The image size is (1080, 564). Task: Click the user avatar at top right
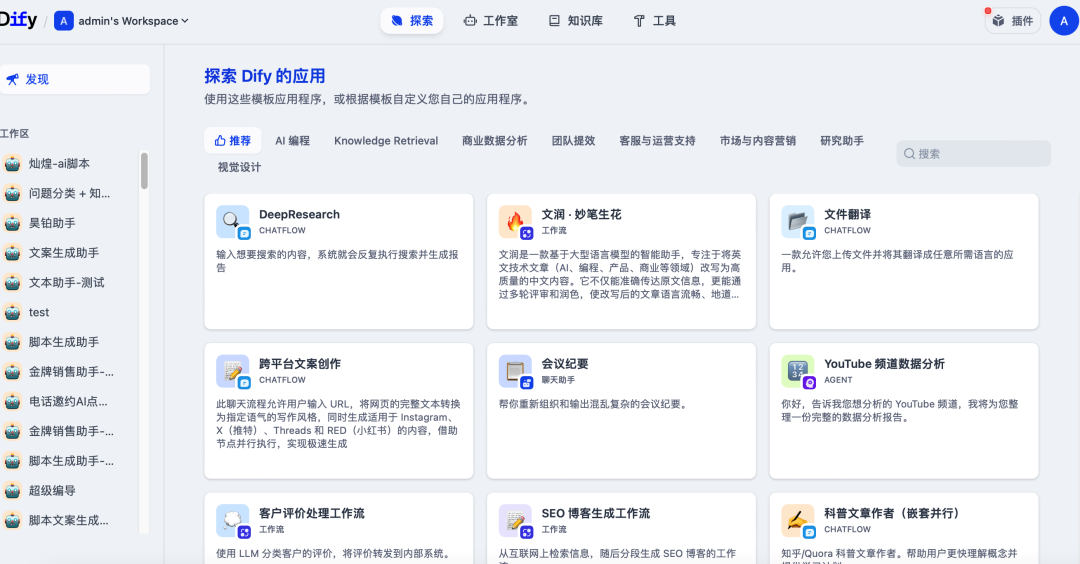pyautogui.click(x=1063, y=21)
